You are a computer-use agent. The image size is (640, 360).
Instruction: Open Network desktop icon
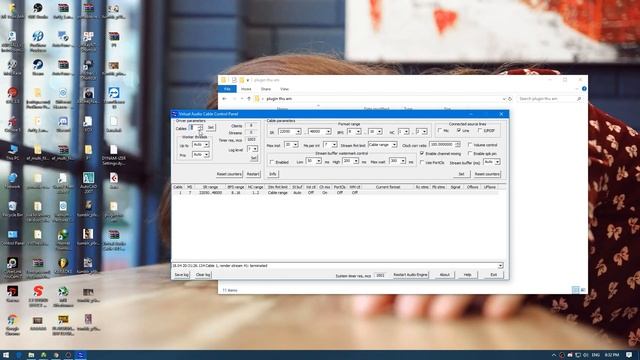[12, 180]
